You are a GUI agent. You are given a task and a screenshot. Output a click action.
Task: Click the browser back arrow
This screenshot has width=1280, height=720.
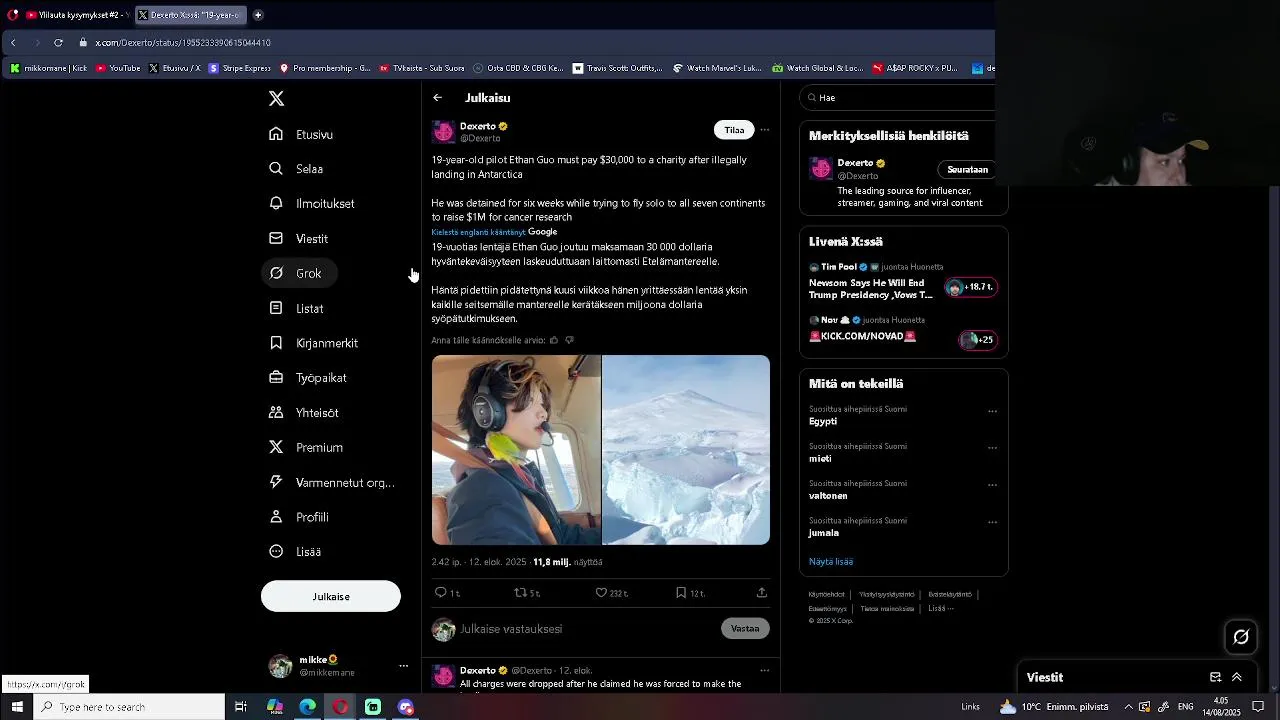pos(13,43)
